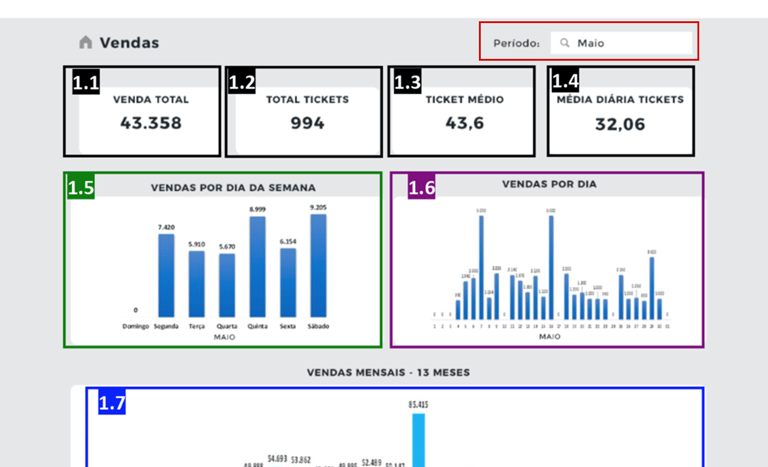Viewport: 768px width, 467px height.
Task: Select the Segunda bar labeled 7.420
Action: pos(166,275)
